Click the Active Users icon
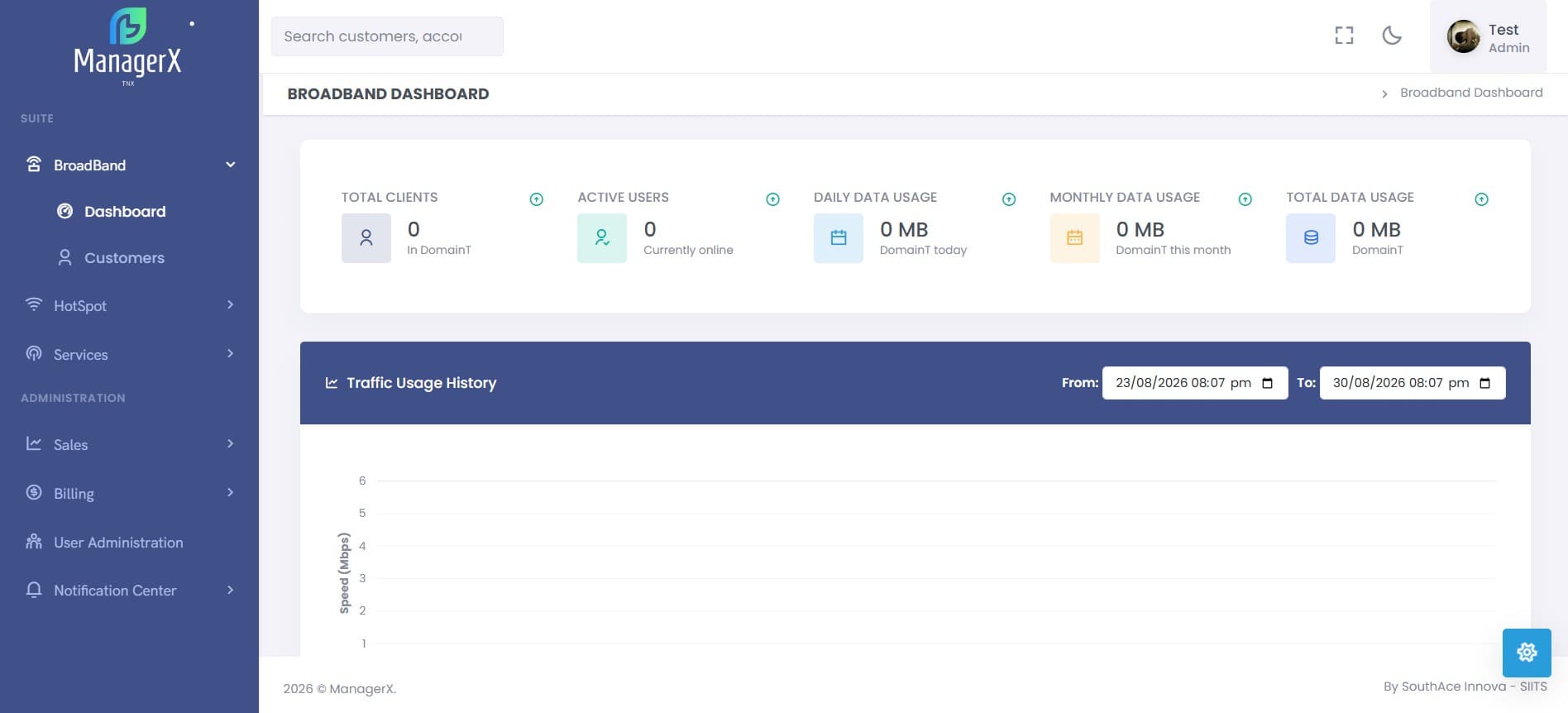Viewport: 1568px width, 713px height. 602,238
